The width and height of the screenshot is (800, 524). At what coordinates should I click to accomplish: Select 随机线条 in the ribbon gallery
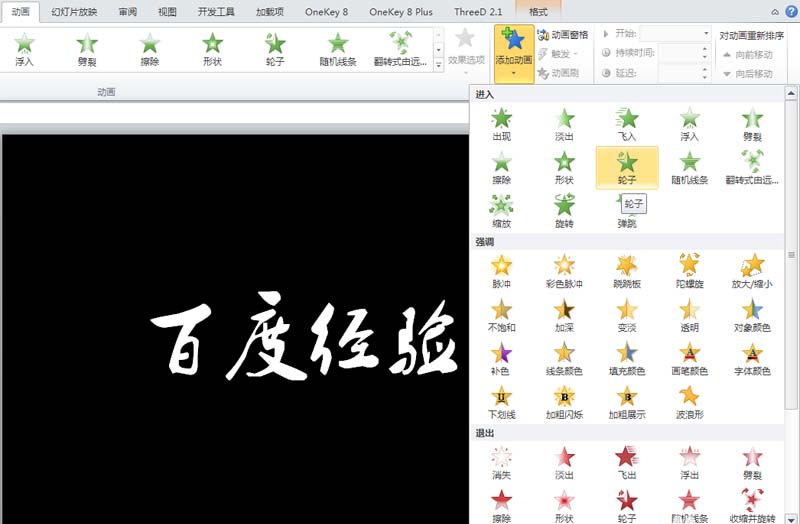[338, 49]
